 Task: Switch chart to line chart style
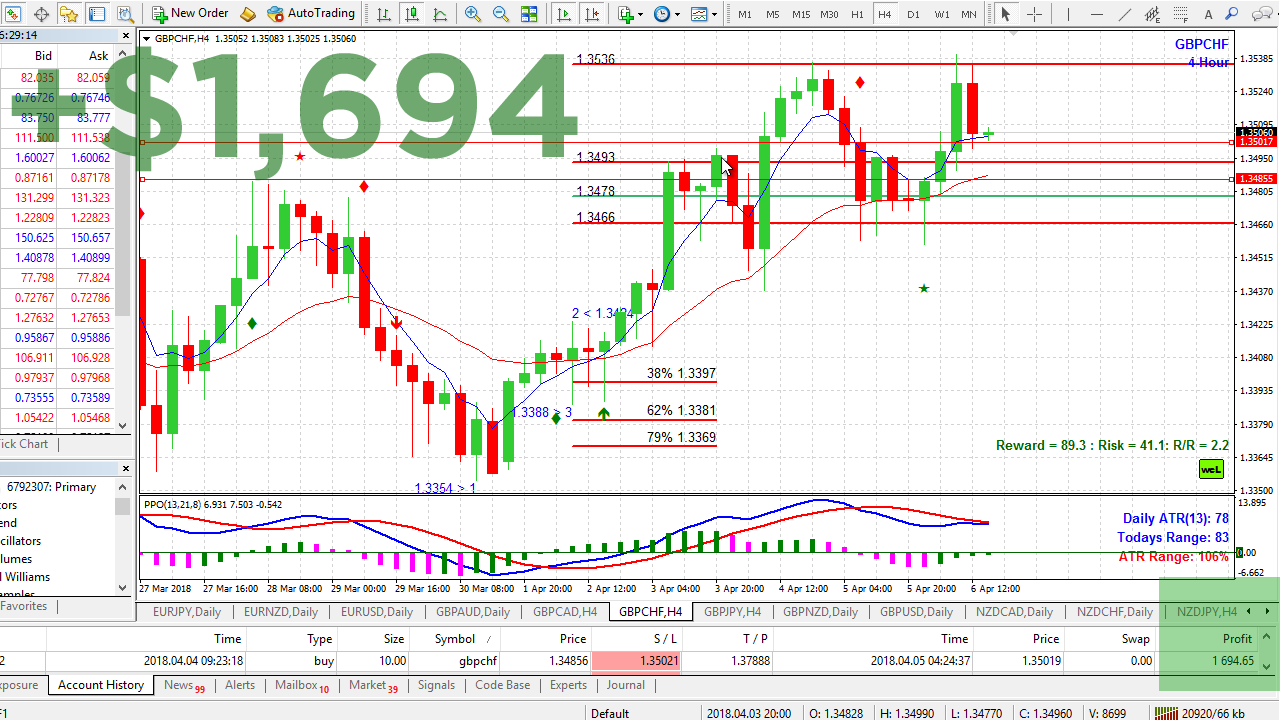[x=440, y=14]
